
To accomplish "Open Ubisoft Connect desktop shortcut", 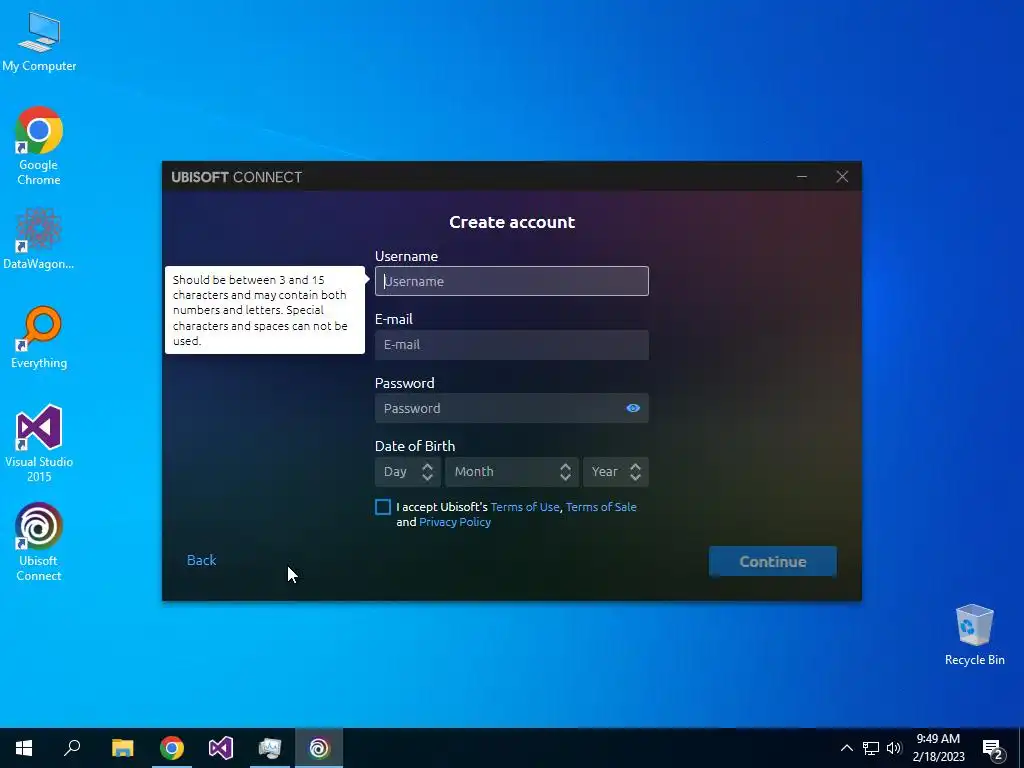I will pyautogui.click(x=39, y=541).
